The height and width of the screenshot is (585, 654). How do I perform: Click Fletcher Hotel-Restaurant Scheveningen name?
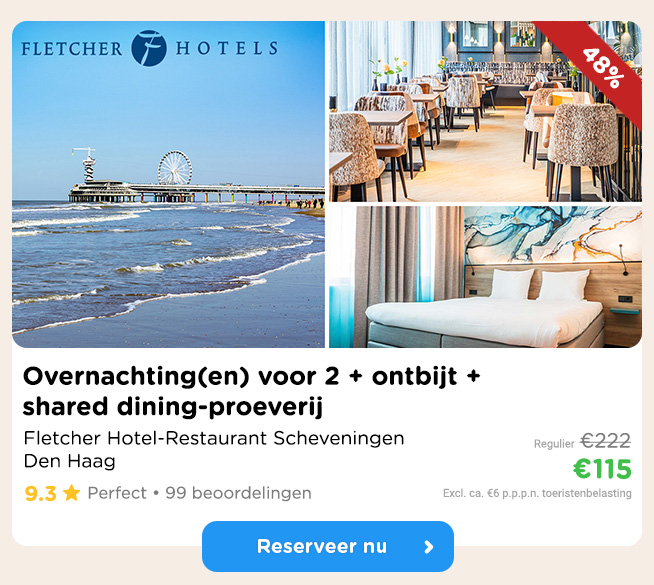tap(214, 438)
